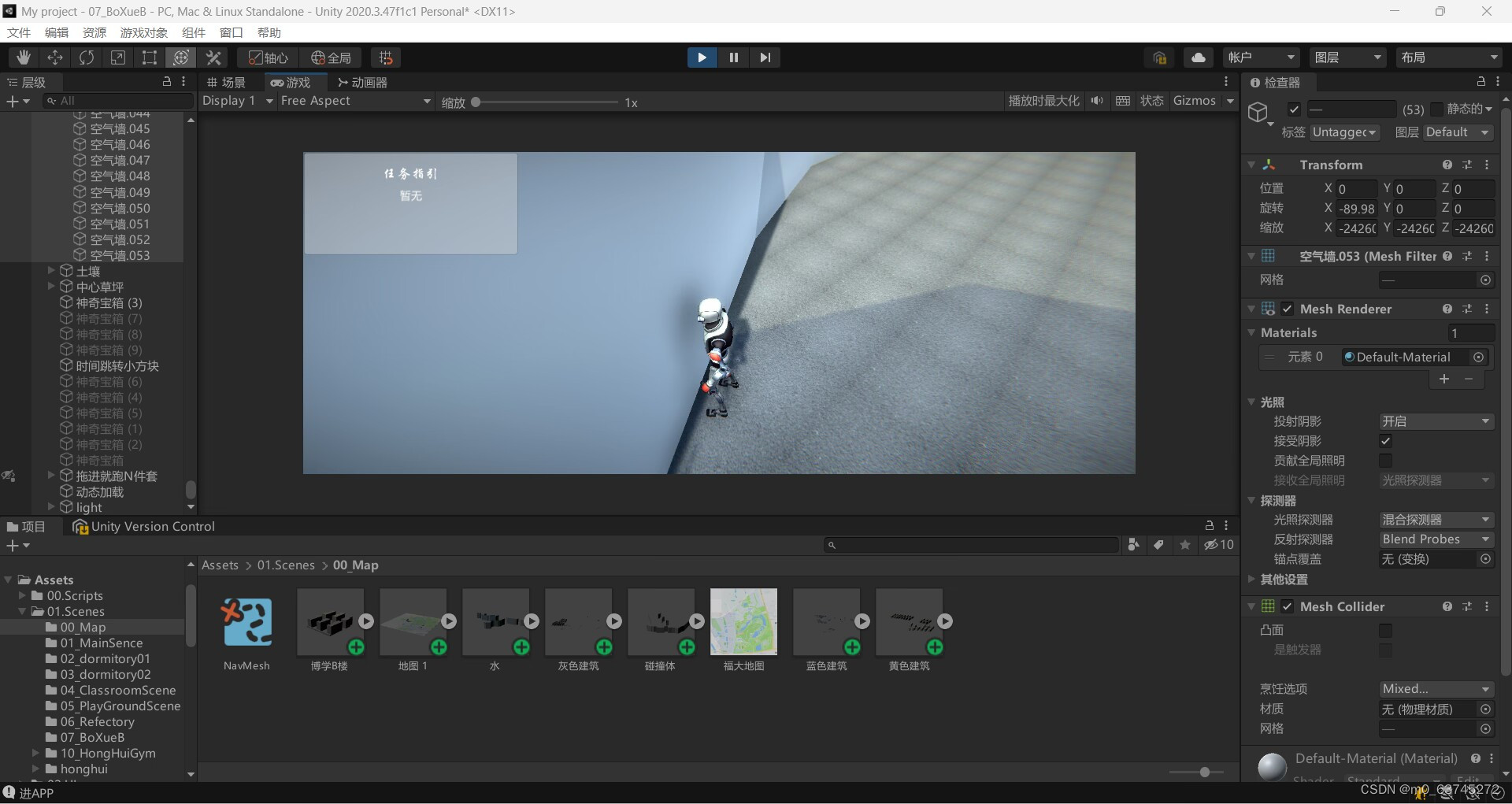Click the Hierarchy panel lock icon
The image size is (1512, 804).
click(x=167, y=82)
